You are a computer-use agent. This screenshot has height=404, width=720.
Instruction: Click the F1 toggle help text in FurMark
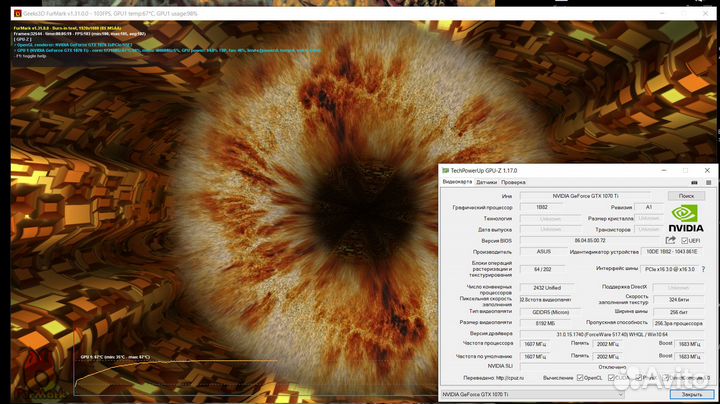pyautogui.click(x=31, y=56)
